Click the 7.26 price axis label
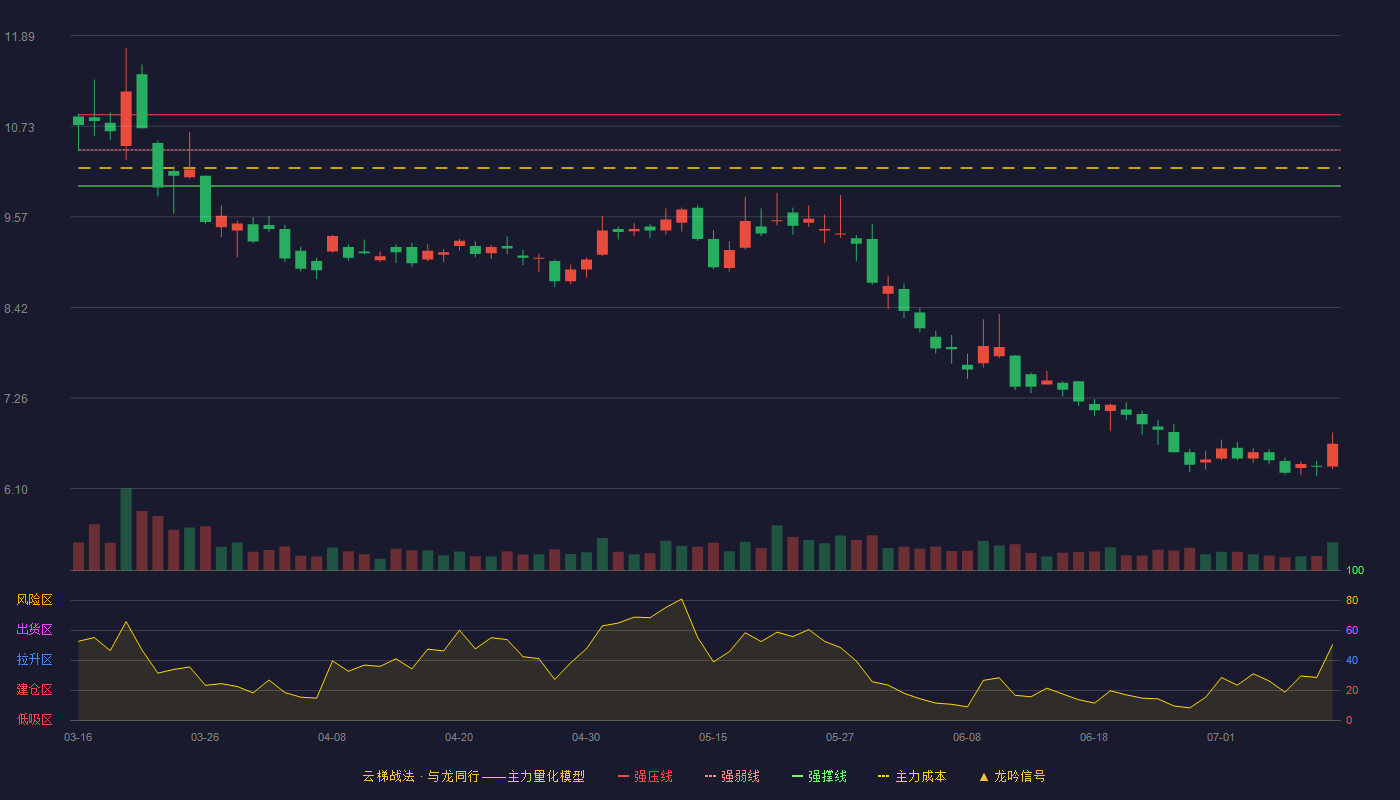This screenshot has height=800, width=1400. (17, 399)
